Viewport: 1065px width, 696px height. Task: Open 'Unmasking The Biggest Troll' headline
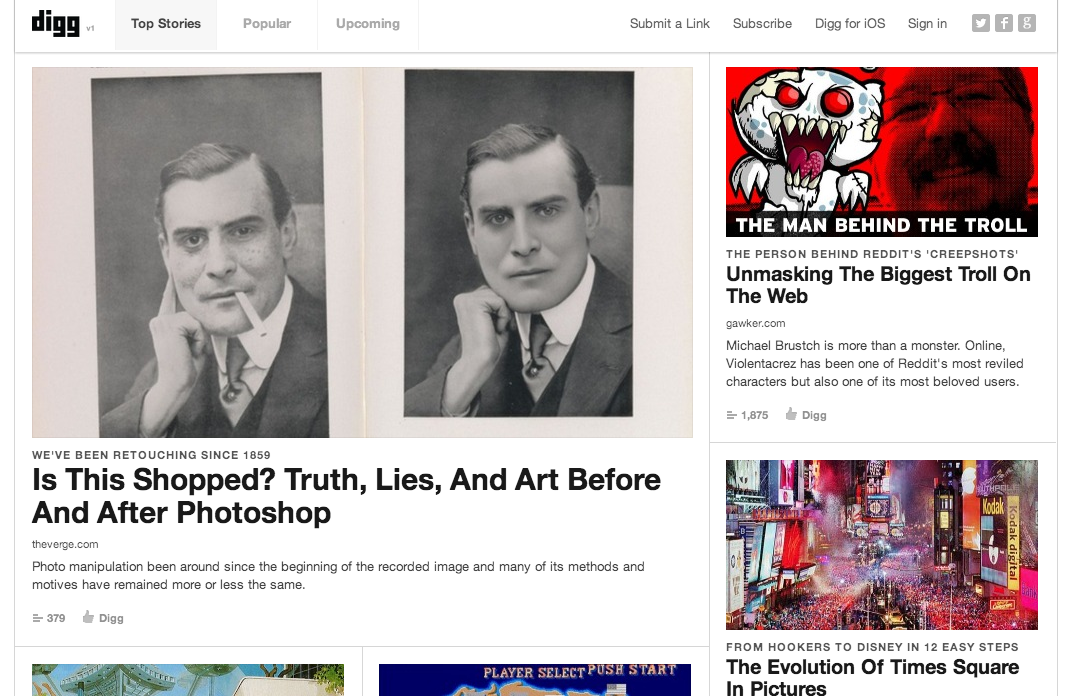tap(877, 285)
